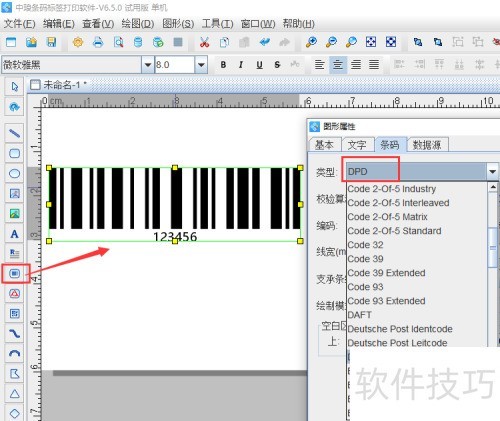Open the database settings icon
The image size is (500, 421).
click(x=138, y=42)
